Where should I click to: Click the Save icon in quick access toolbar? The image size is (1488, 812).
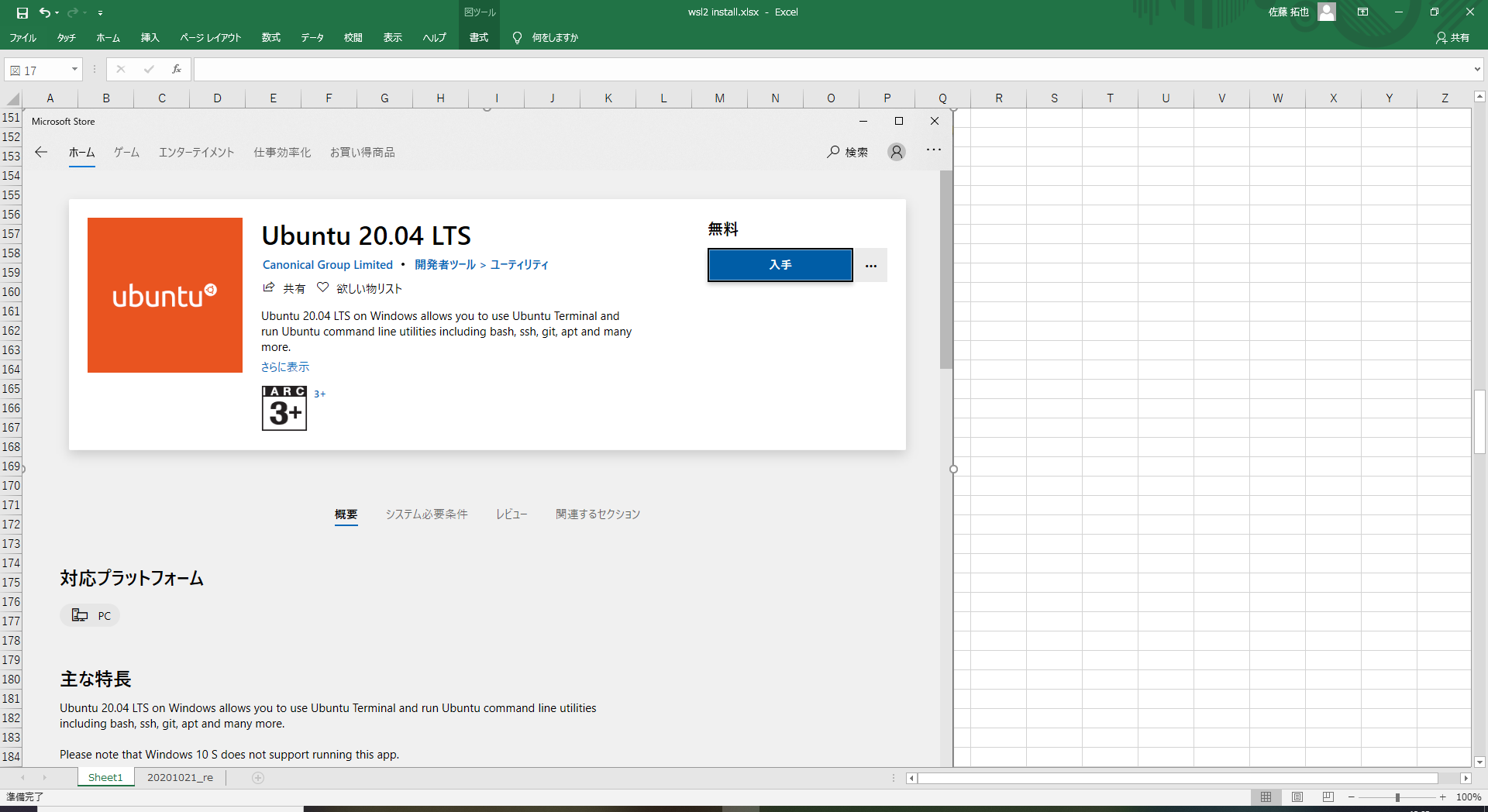click(22, 12)
